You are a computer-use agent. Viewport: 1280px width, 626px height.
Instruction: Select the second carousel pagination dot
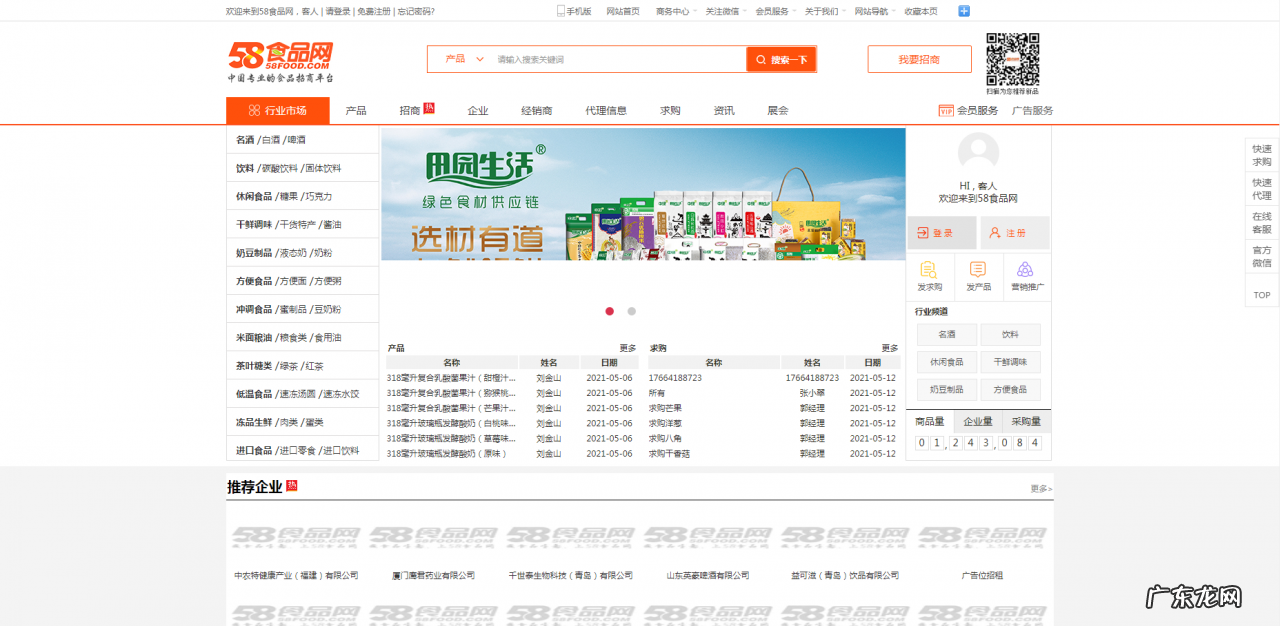pyautogui.click(x=631, y=311)
